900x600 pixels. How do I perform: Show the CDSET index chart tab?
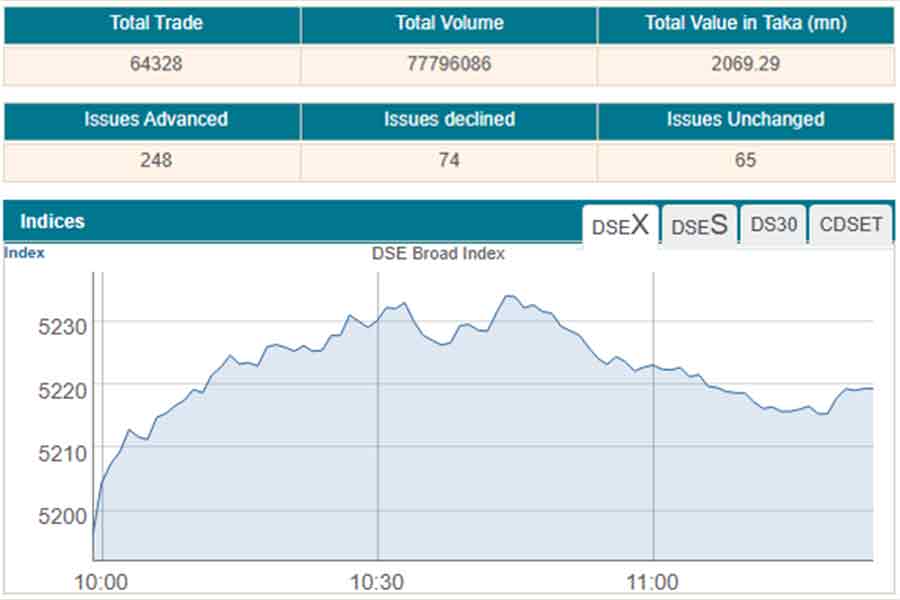[x=851, y=225]
